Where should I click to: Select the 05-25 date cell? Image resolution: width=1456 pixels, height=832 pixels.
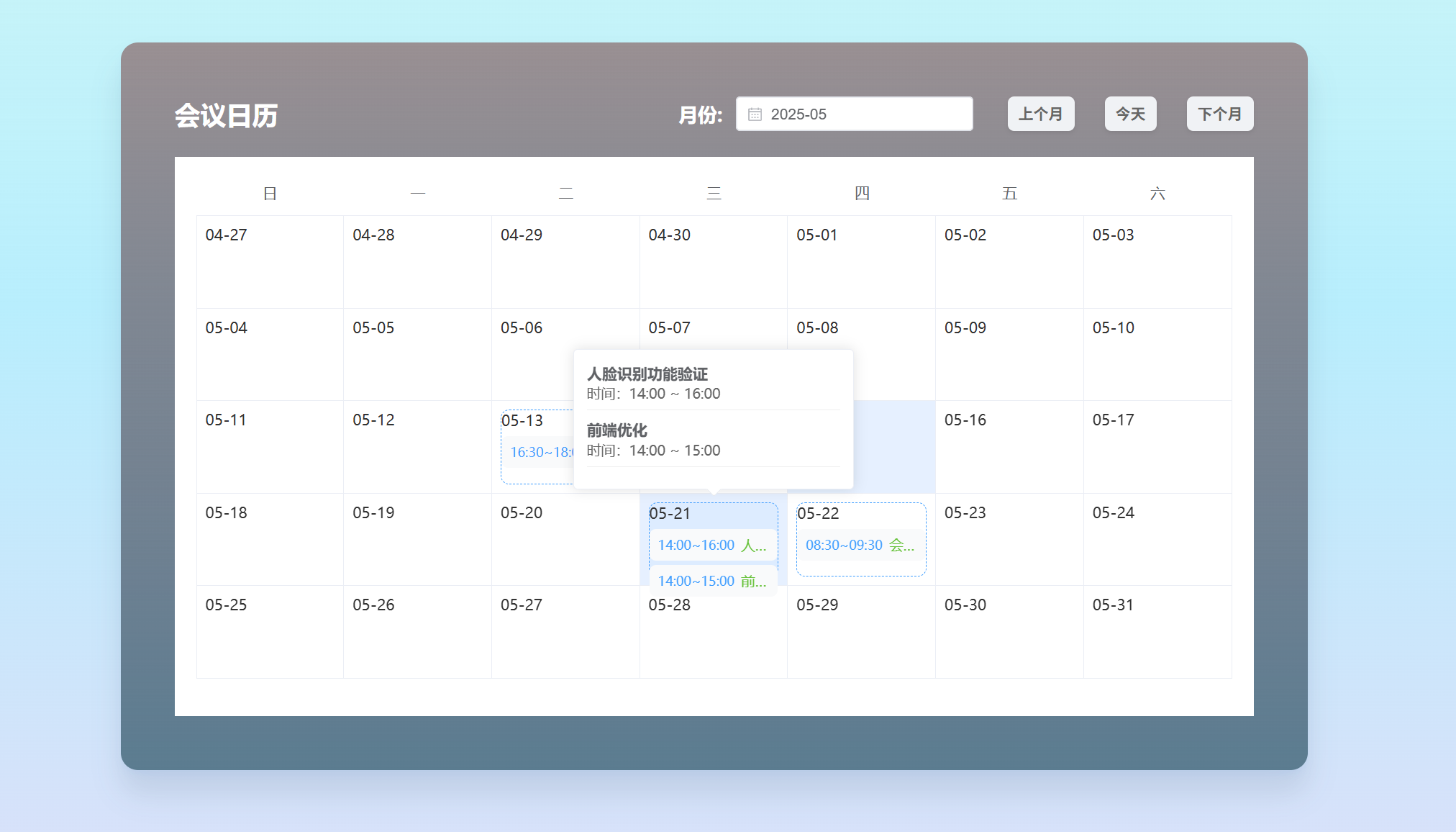point(270,632)
